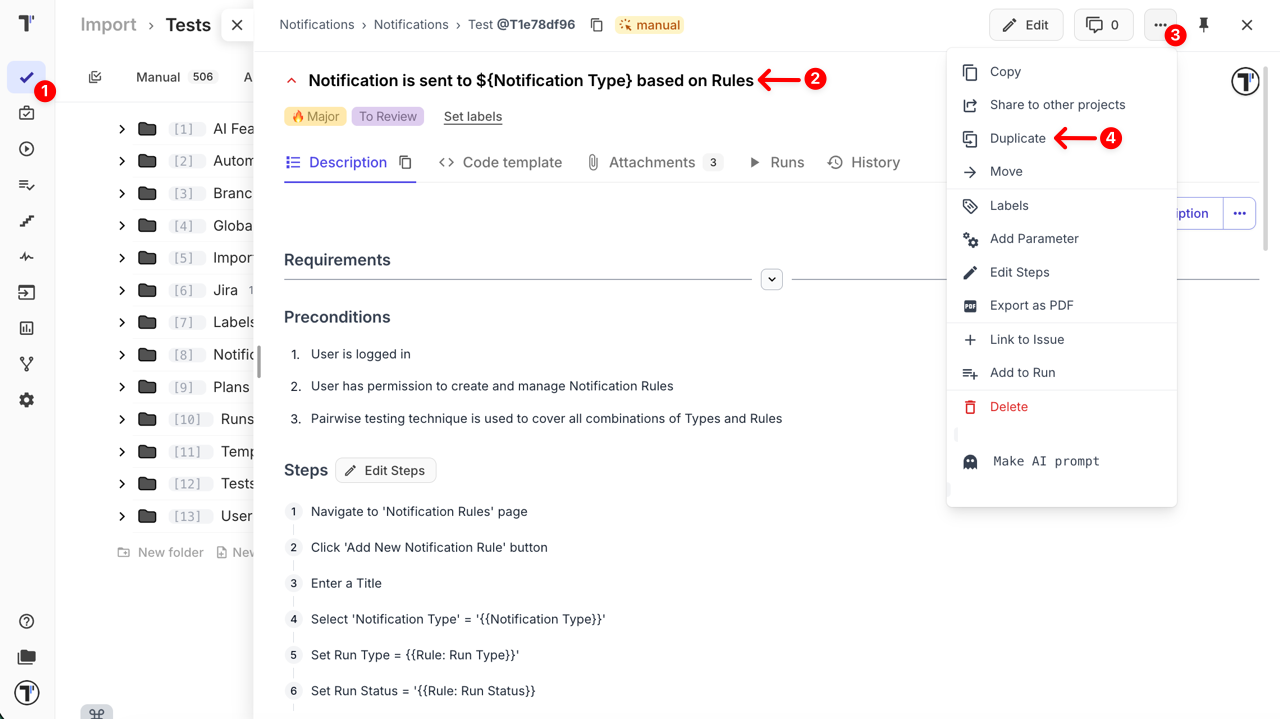
Task: Expand the Requirements section dropdown chevron
Action: point(771,280)
